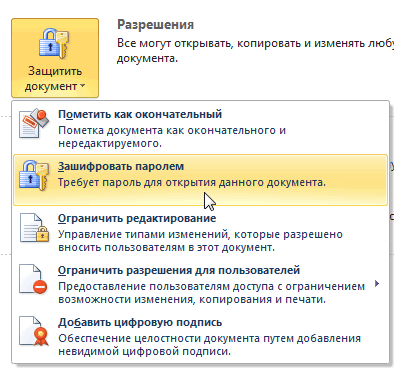The height and width of the screenshot is (372, 394).
Task: Open the Ограничить разрешения для пользователей entry title
Action: (179, 270)
